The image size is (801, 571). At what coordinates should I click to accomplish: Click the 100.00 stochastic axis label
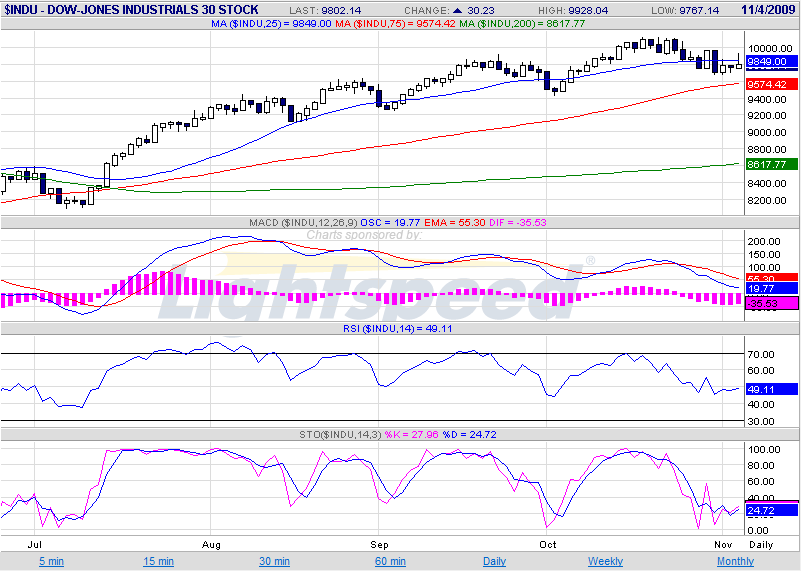[x=764, y=450]
